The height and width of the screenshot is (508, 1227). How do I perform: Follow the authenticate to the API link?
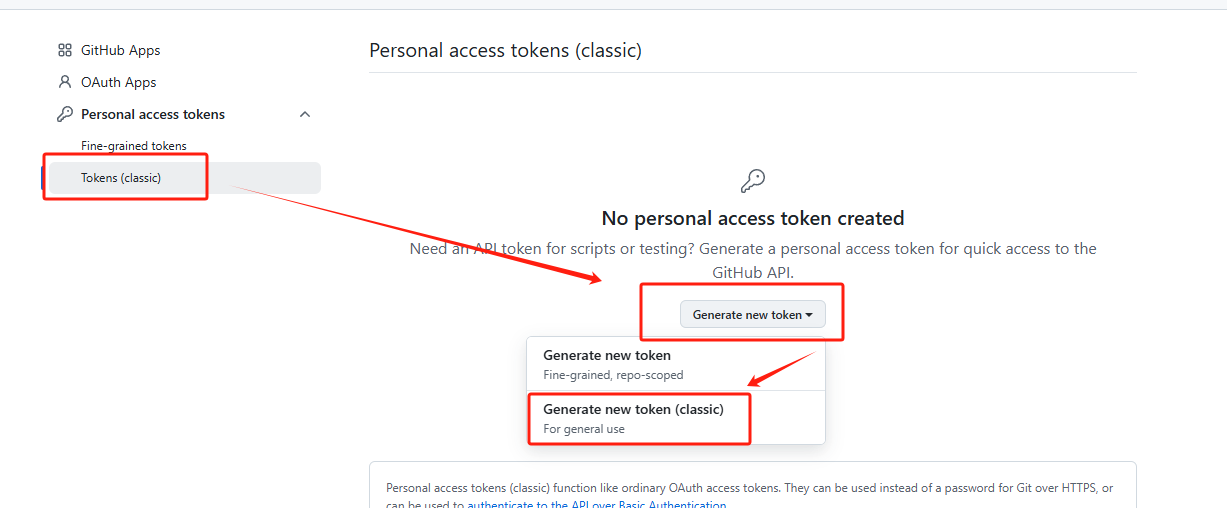pyautogui.click(x=597, y=505)
